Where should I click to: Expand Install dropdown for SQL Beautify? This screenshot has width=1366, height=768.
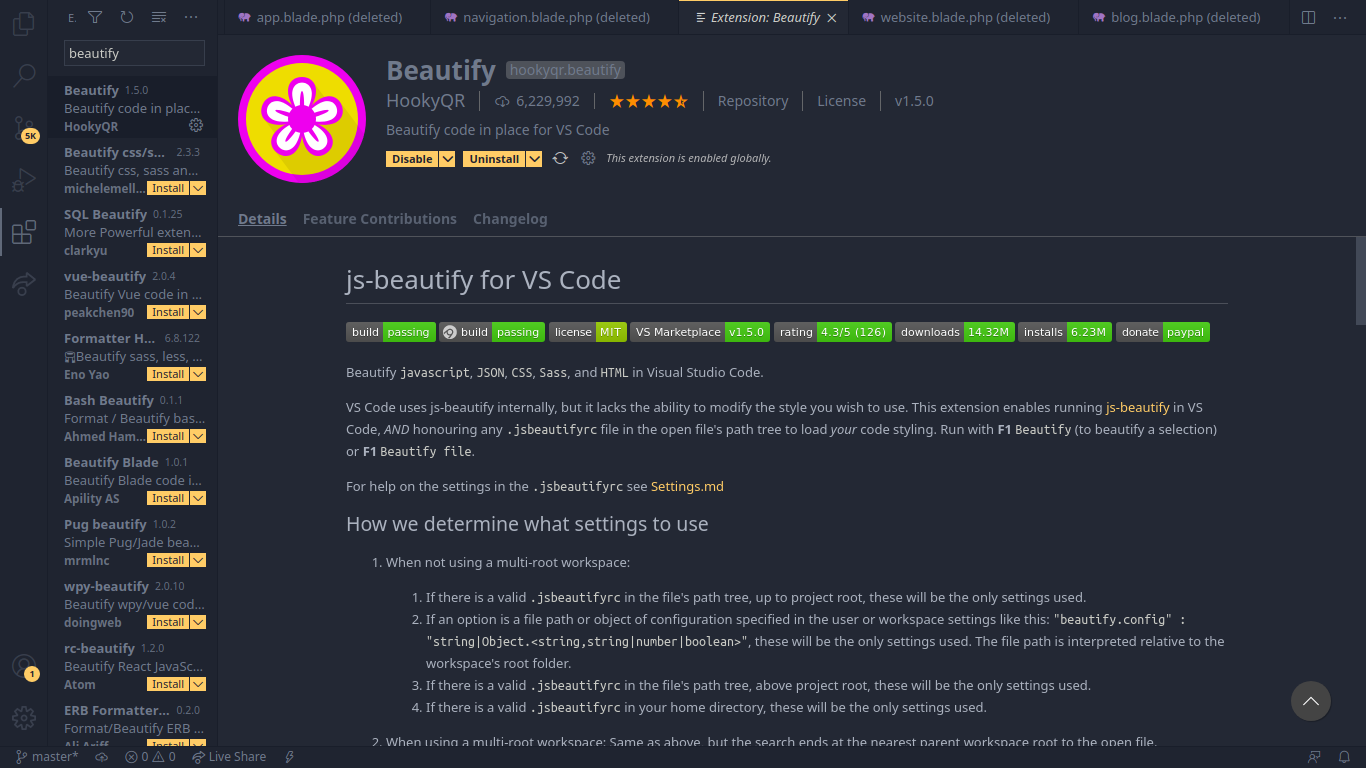coord(198,250)
